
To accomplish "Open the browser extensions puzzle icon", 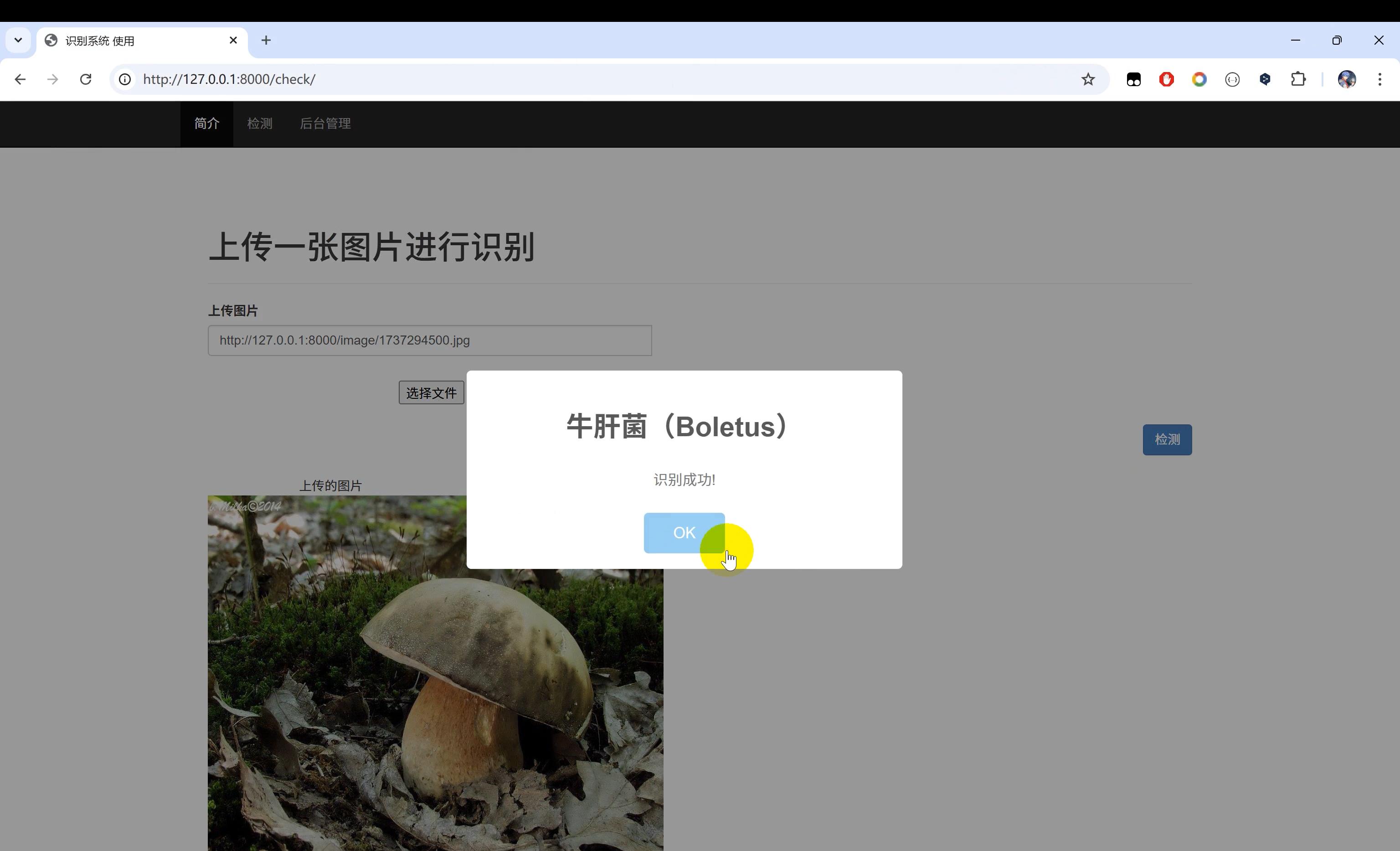I will (1299, 79).
